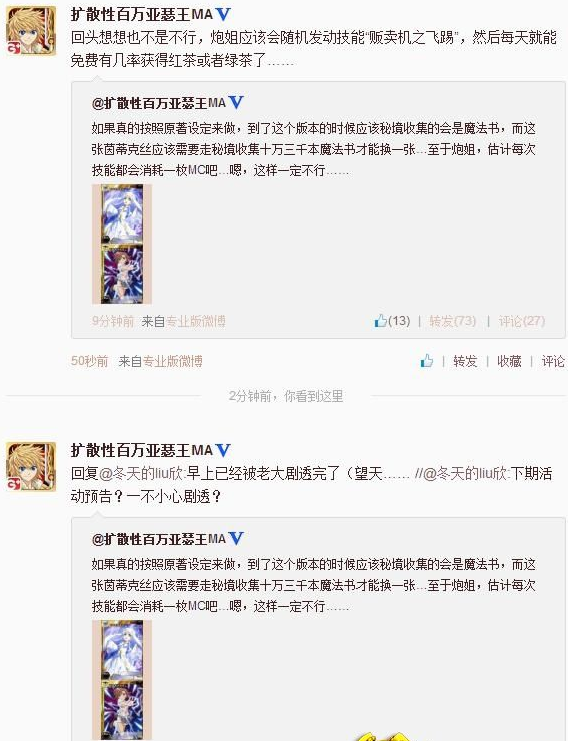This screenshot has height=741, width=568.
Task: Click the verified V badge beside the second post's username
Action: [x=223, y=450]
